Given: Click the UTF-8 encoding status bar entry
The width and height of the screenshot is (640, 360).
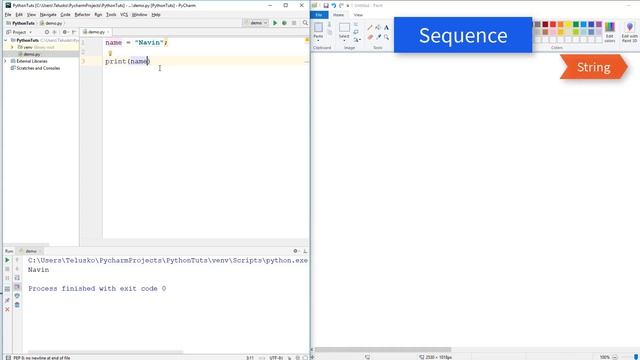Looking at the screenshot, I should pyautogui.click(x=276, y=358).
